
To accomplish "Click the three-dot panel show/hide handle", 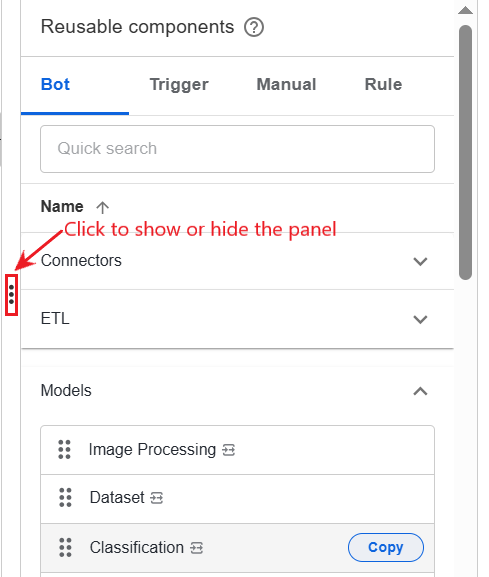I will pyautogui.click(x=11, y=294).
